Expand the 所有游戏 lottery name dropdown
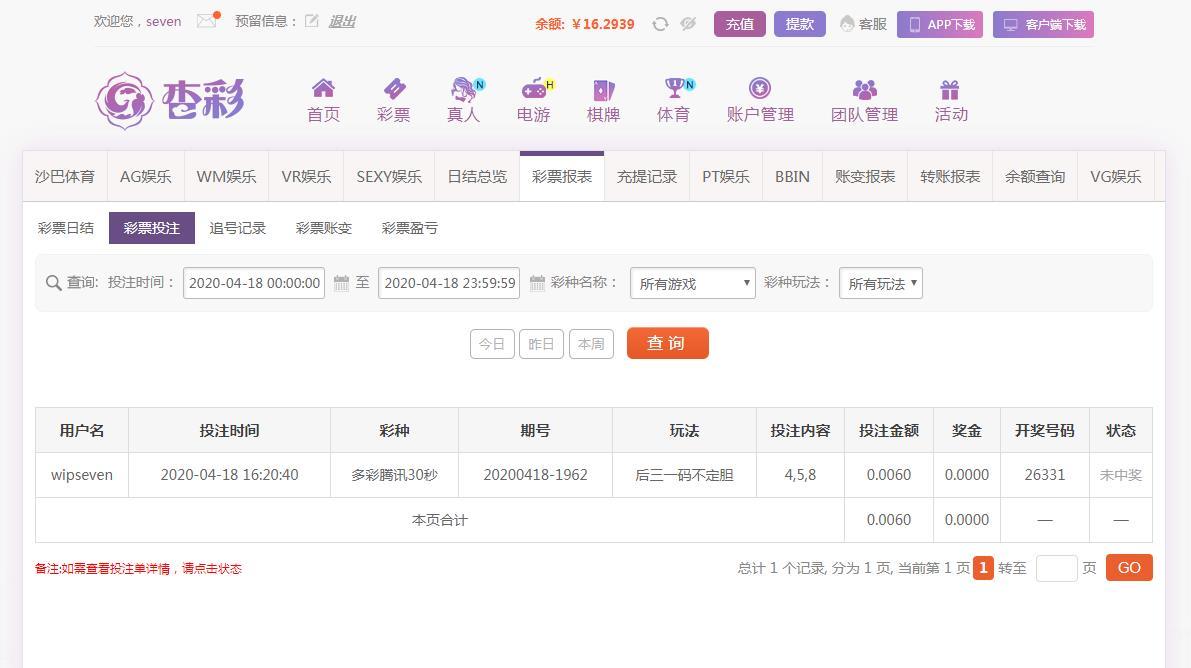The image size is (1191, 668). (693, 283)
